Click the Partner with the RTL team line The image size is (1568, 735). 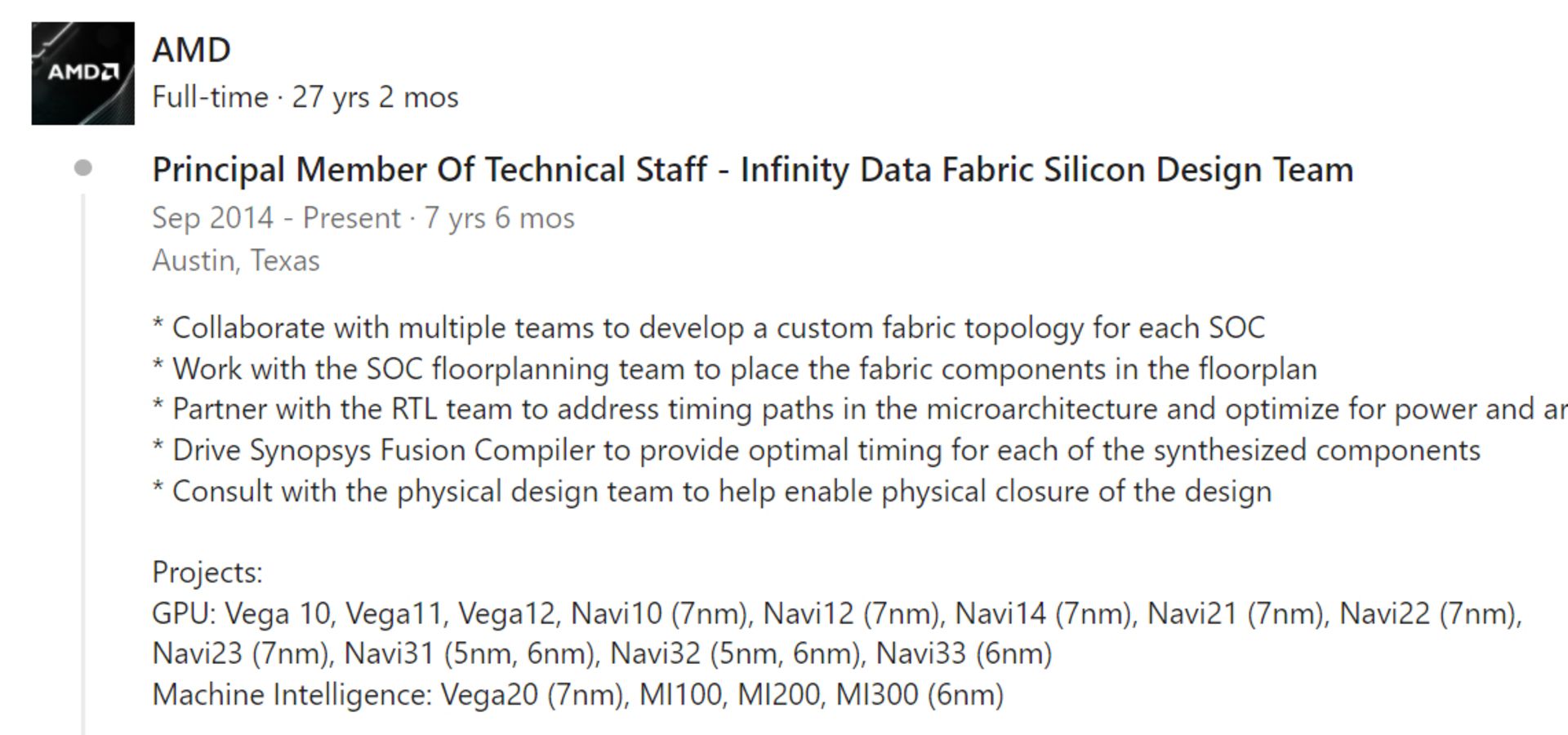click(x=857, y=409)
